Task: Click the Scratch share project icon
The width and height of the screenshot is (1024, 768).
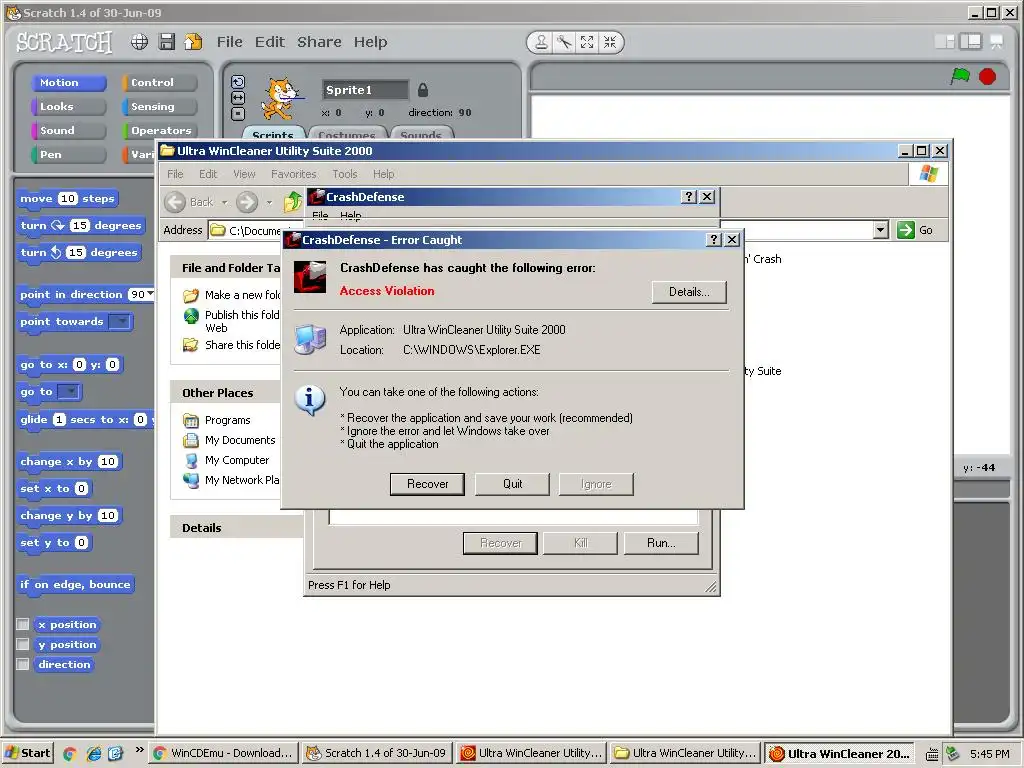Action: click(x=193, y=42)
